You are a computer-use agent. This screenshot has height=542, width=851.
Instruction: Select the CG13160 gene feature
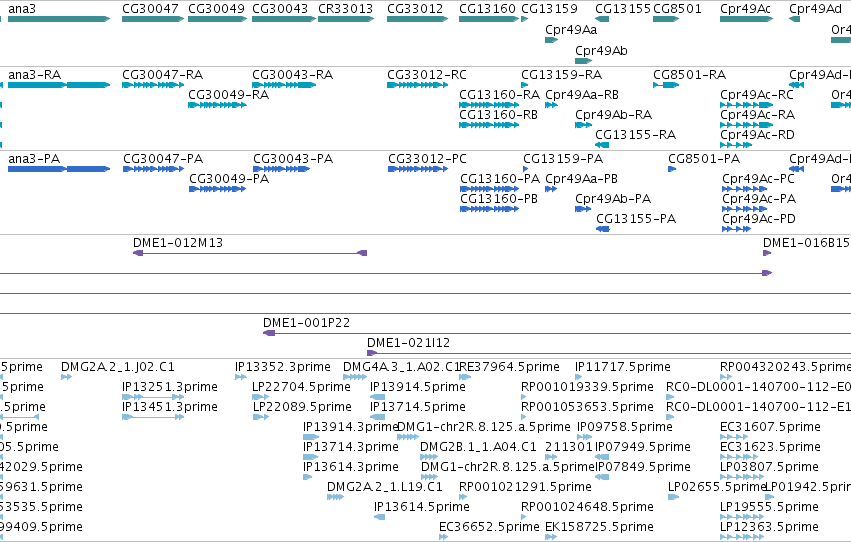coord(488,19)
